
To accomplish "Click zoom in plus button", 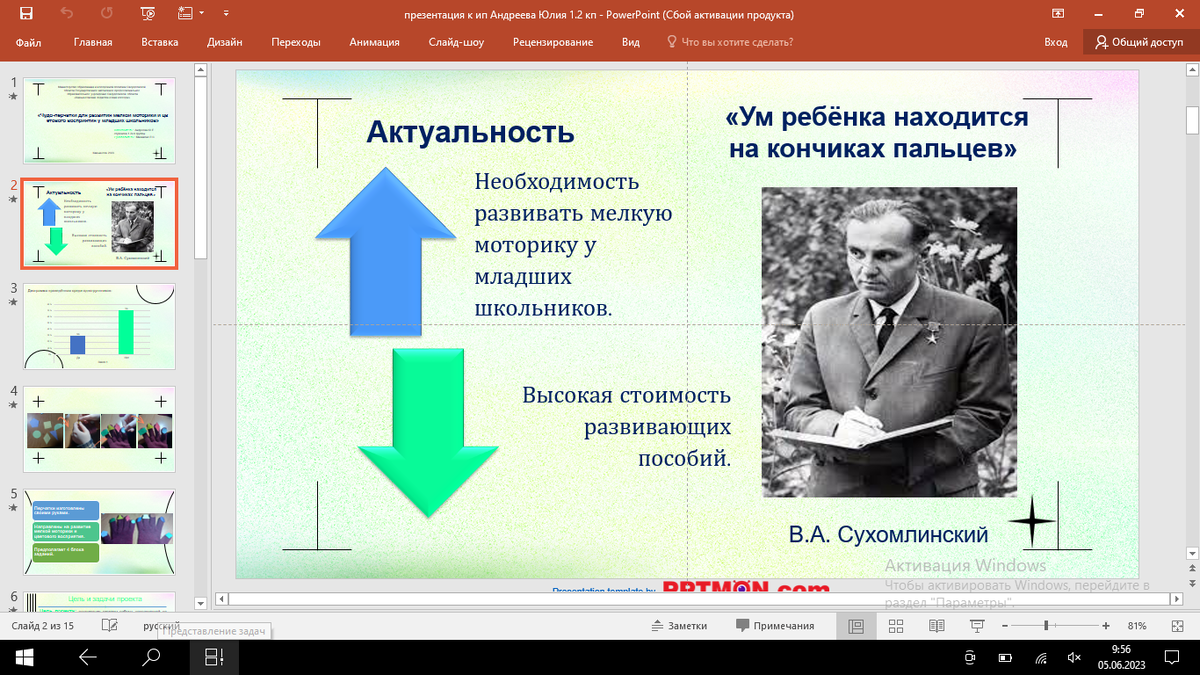I will tap(1105, 626).
